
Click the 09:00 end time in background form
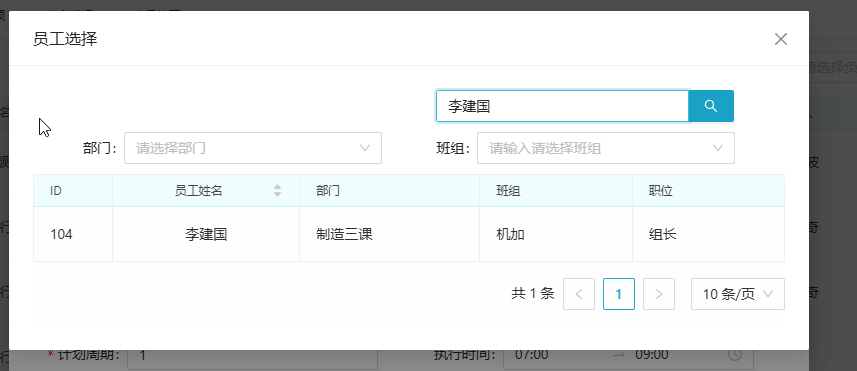[x=651, y=355]
